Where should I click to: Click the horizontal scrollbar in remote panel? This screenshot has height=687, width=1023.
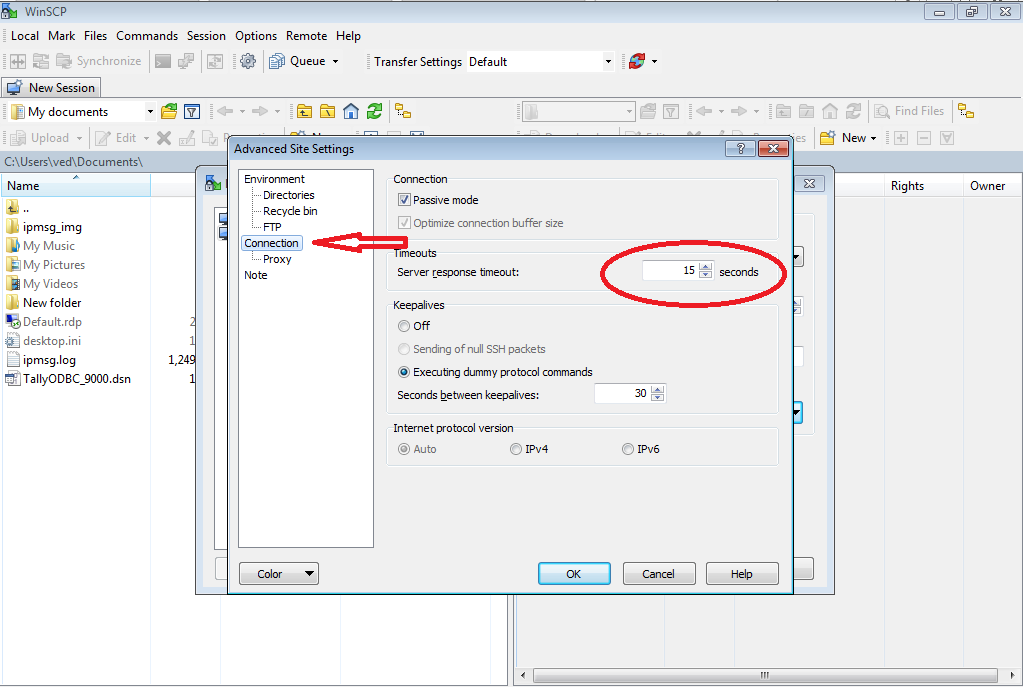coord(765,675)
